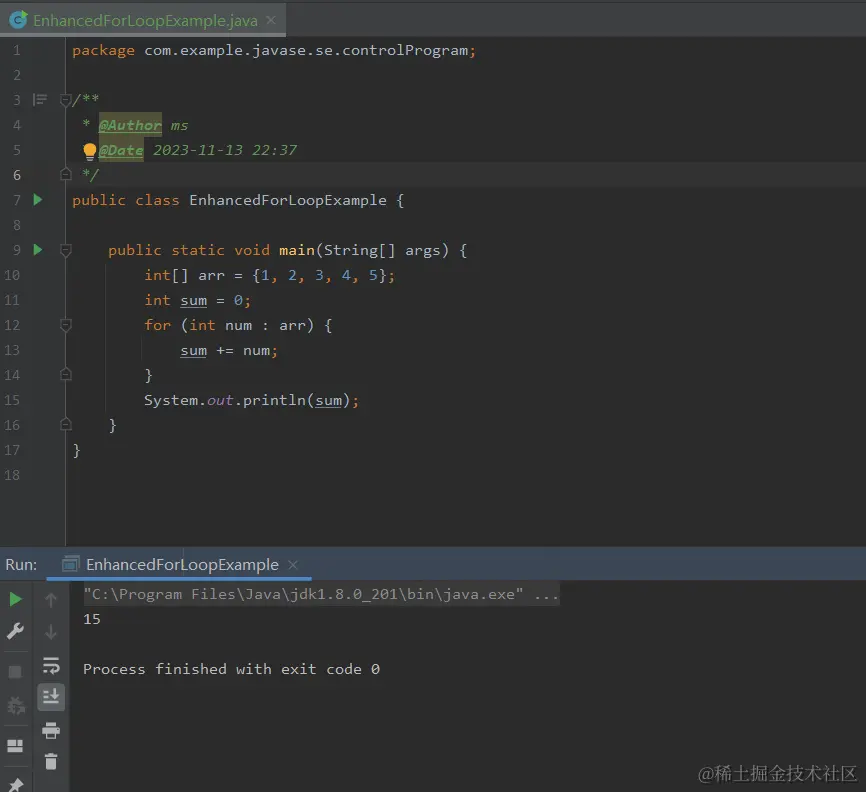Click the arr array declaration on line 10

click(212, 275)
